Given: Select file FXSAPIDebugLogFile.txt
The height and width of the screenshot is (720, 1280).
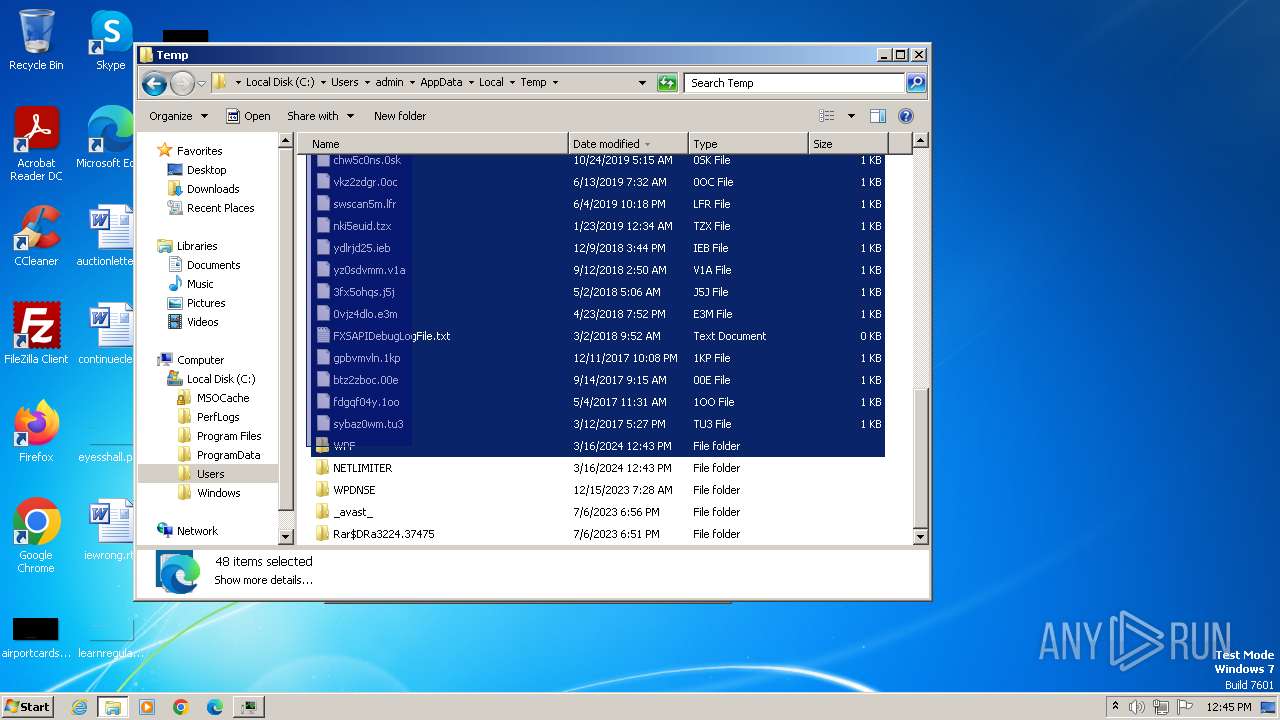Looking at the screenshot, I should 391,336.
